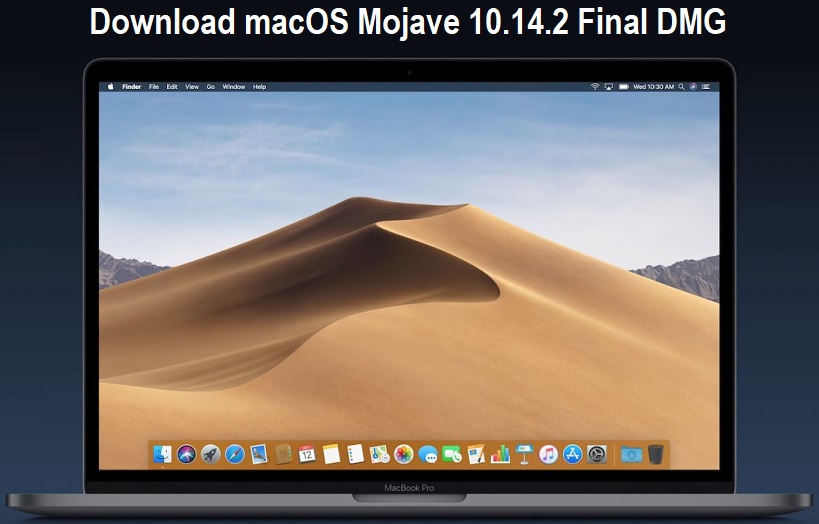Open Finder from the dock

pyautogui.click(x=162, y=454)
